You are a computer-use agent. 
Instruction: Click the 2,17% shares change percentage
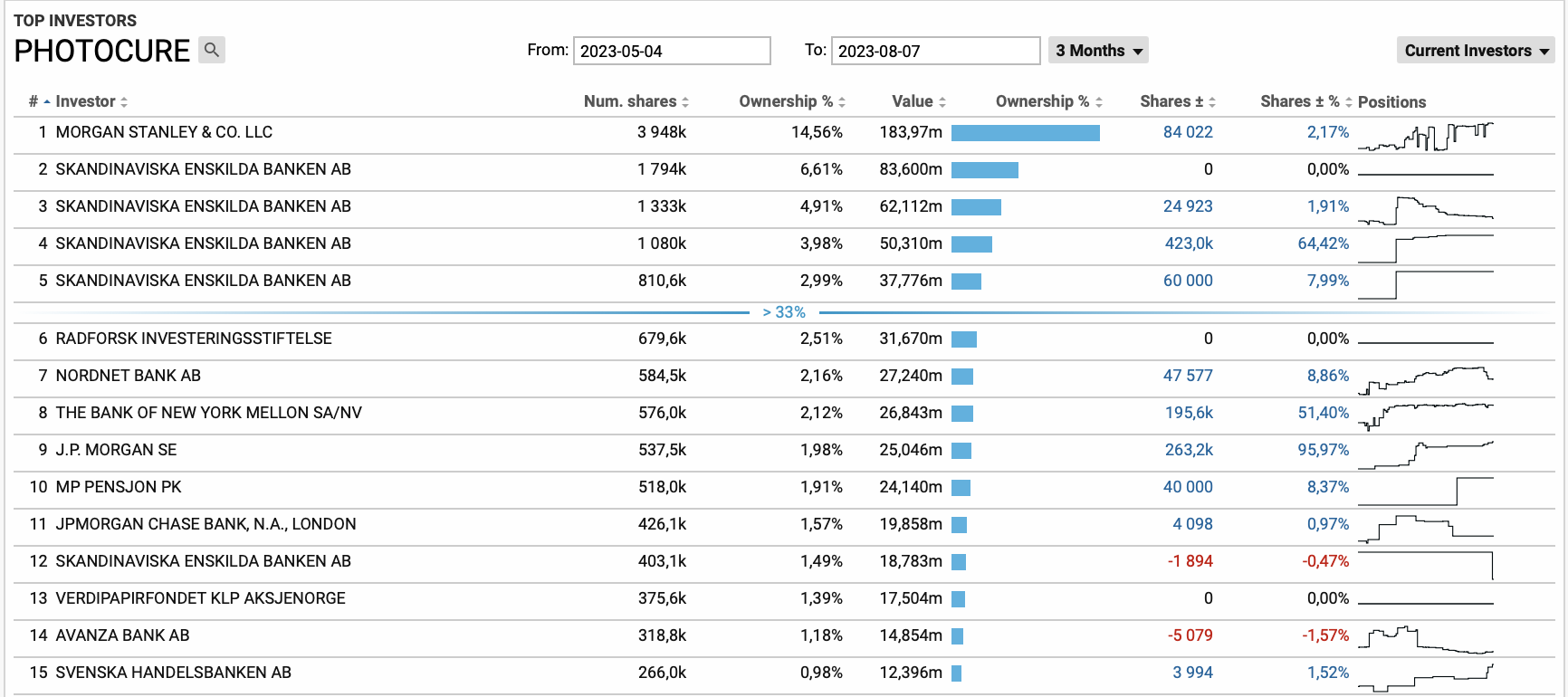(1327, 132)
